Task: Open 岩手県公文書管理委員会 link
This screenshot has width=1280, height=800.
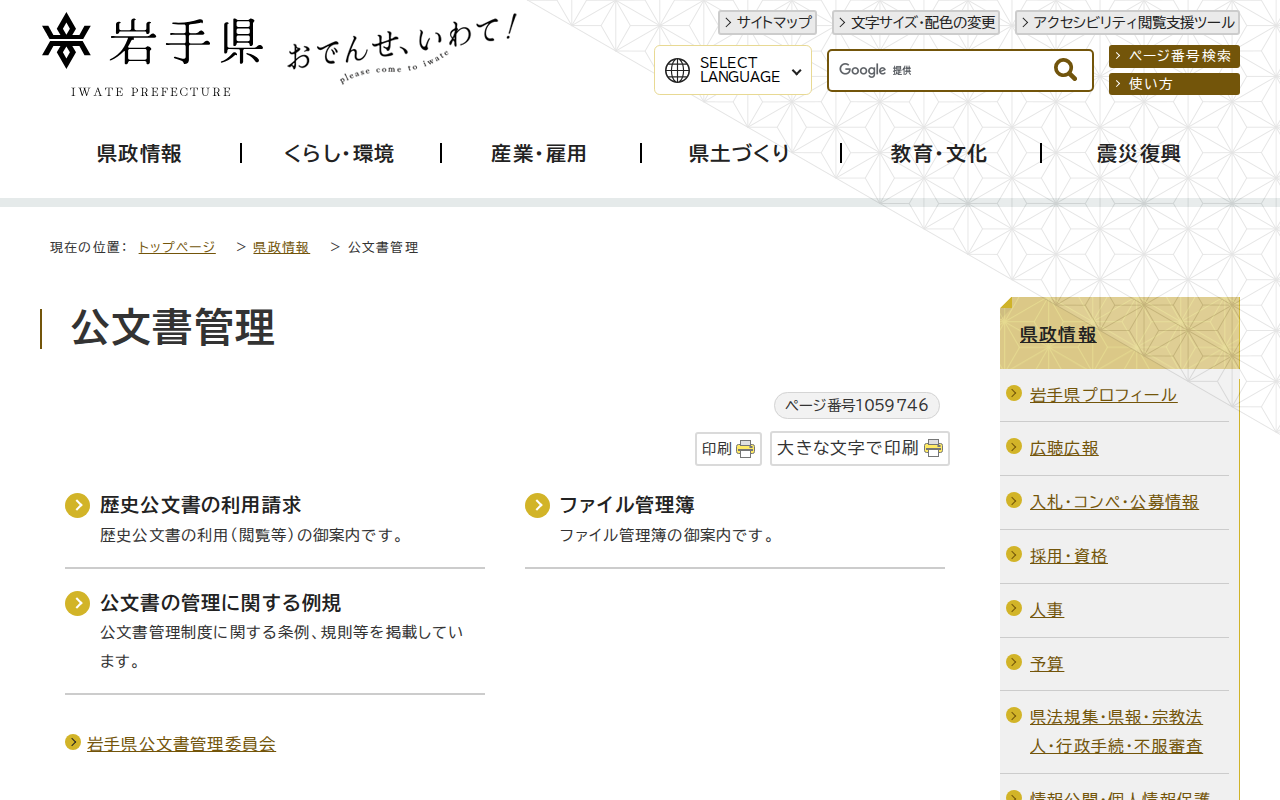Action: [x=181, y=744]
